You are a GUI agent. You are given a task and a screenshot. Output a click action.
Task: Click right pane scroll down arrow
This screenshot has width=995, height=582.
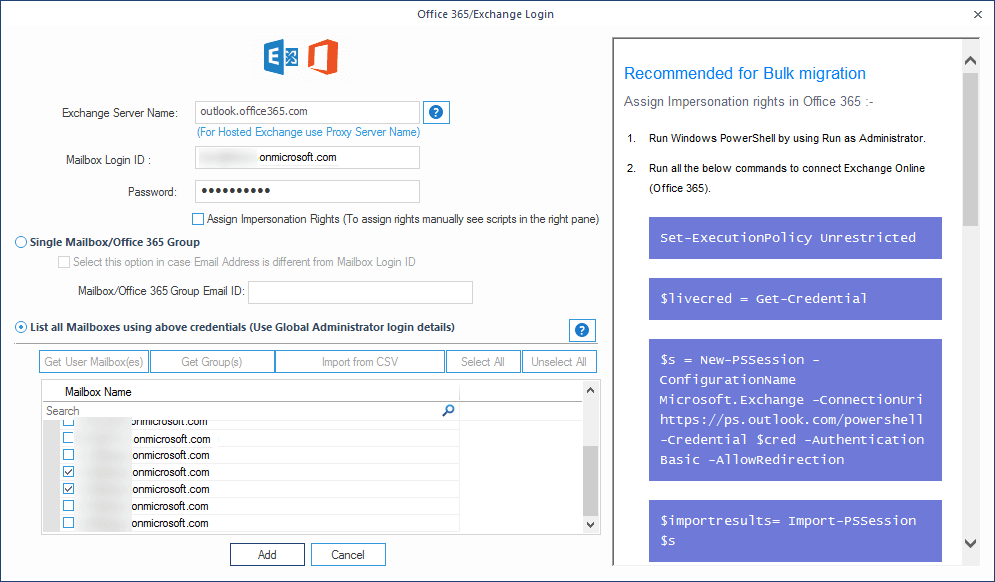click(970, 543)
